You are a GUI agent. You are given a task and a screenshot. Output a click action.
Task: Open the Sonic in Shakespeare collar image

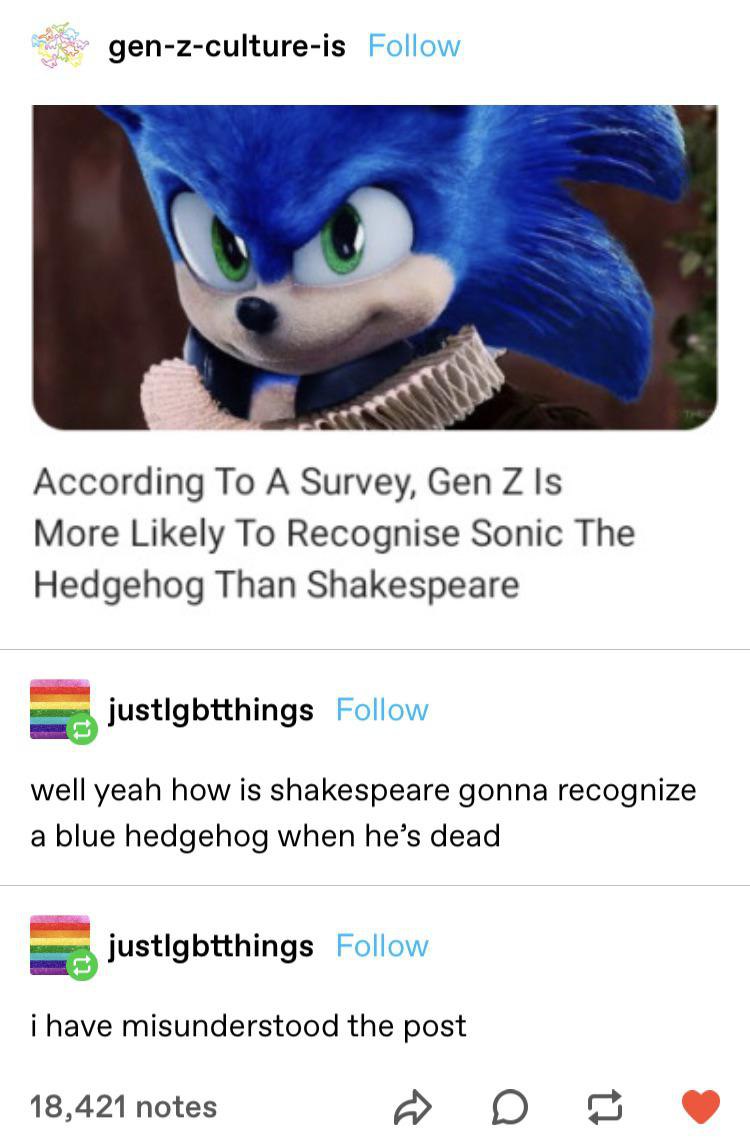pos(374,267)
